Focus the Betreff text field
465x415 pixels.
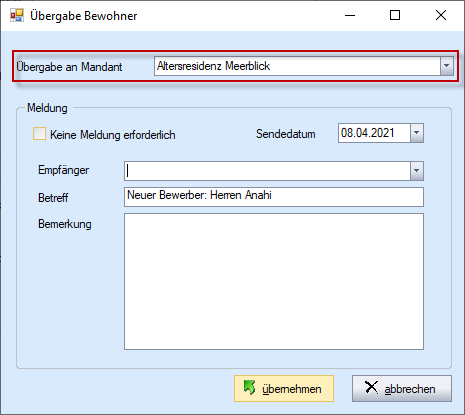(x=274, y=197)
